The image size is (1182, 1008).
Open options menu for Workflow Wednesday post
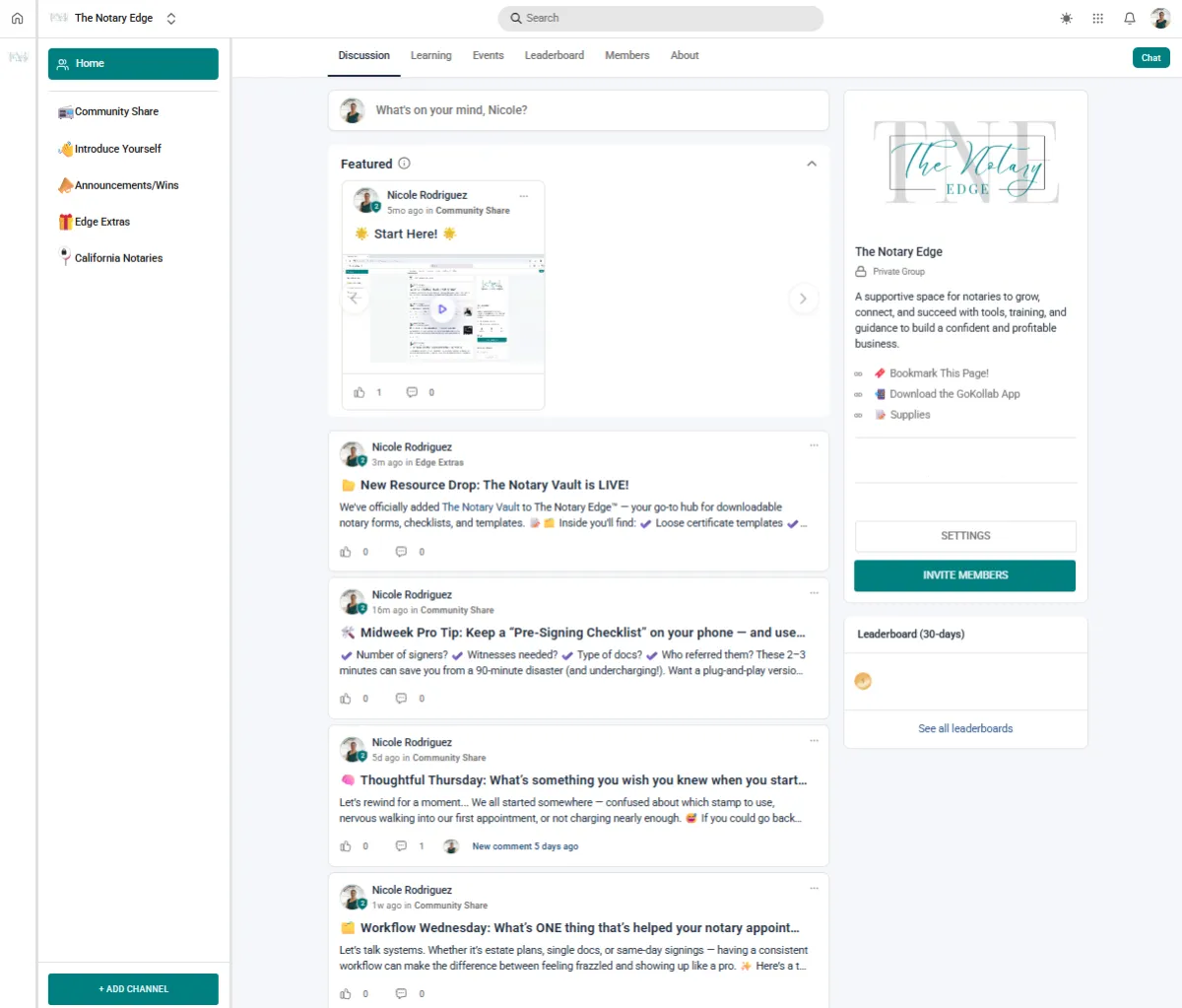pyautogui.click(x=814, y=889)
